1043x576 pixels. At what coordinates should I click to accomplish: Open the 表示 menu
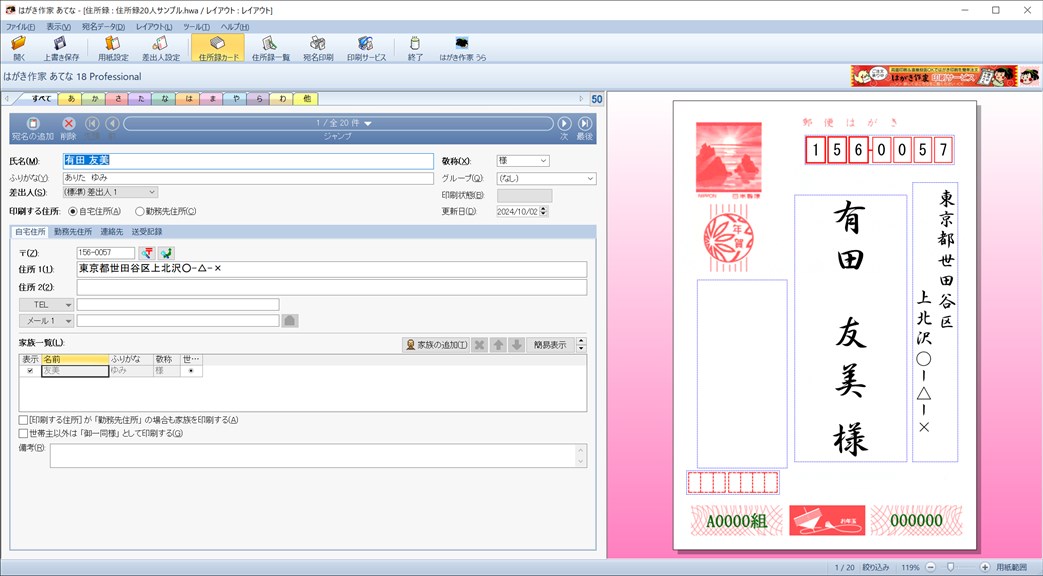tap(59, 27)
